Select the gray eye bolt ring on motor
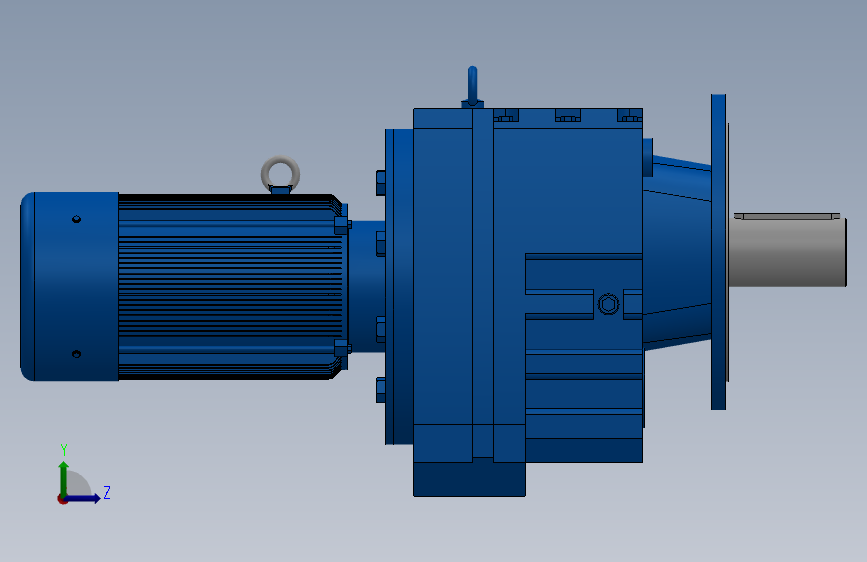 coord(280,173)
